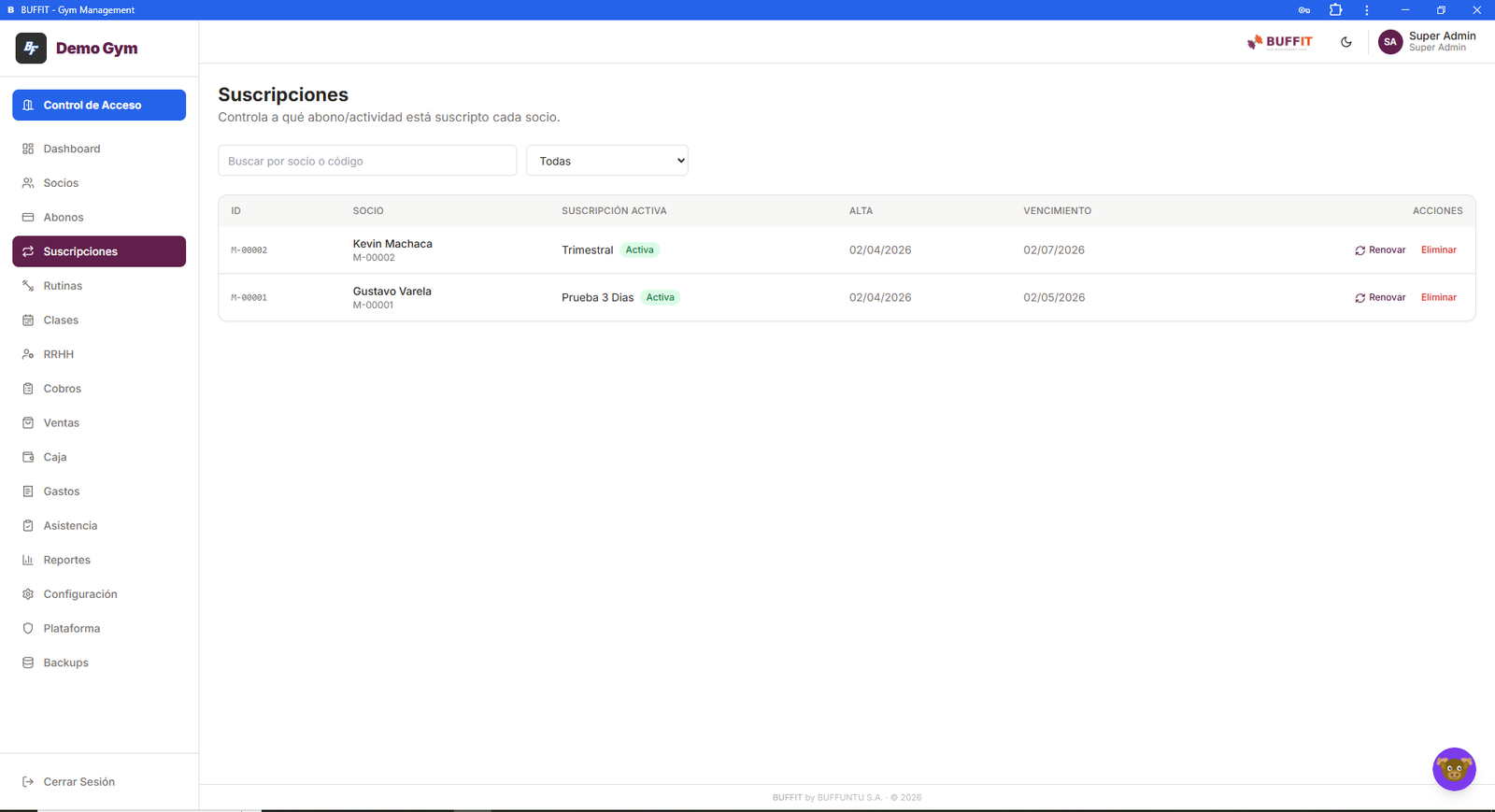Click the Cobros clipboard icon
Screen dimensions: 1495x812
click(x=28, y=389)
